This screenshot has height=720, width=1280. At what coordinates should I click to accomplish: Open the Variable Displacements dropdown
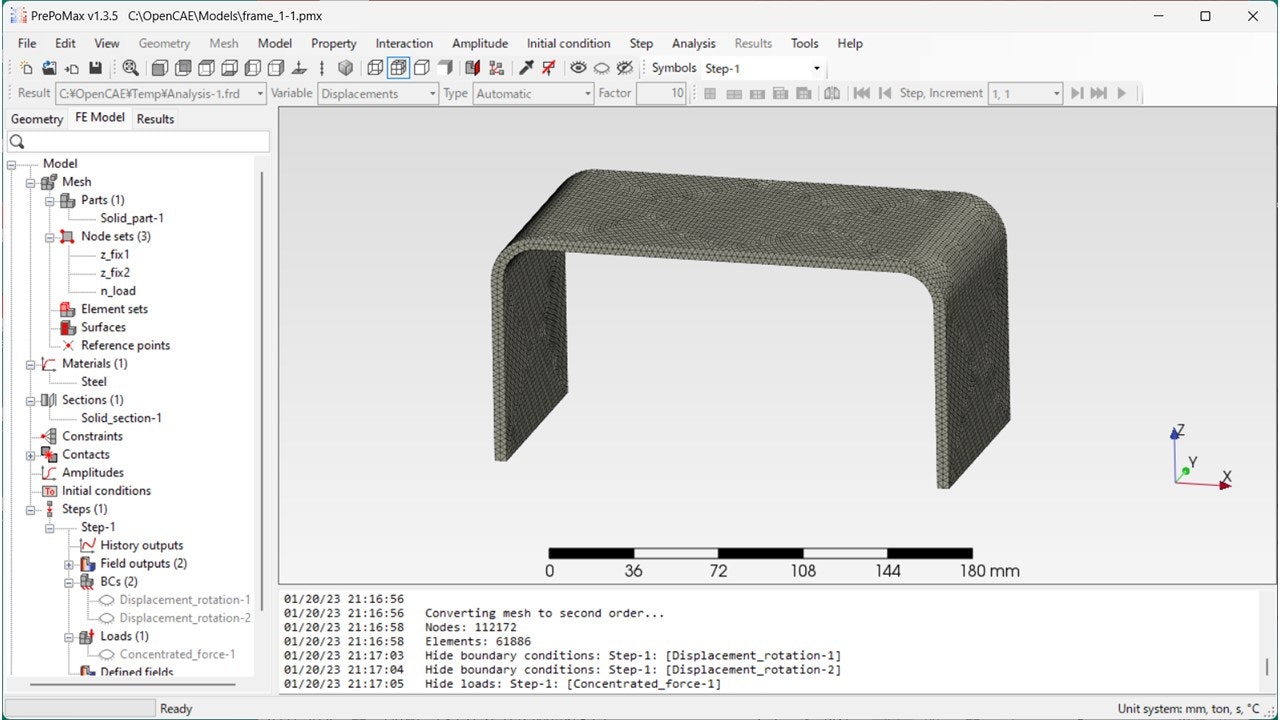pos(378,93)
